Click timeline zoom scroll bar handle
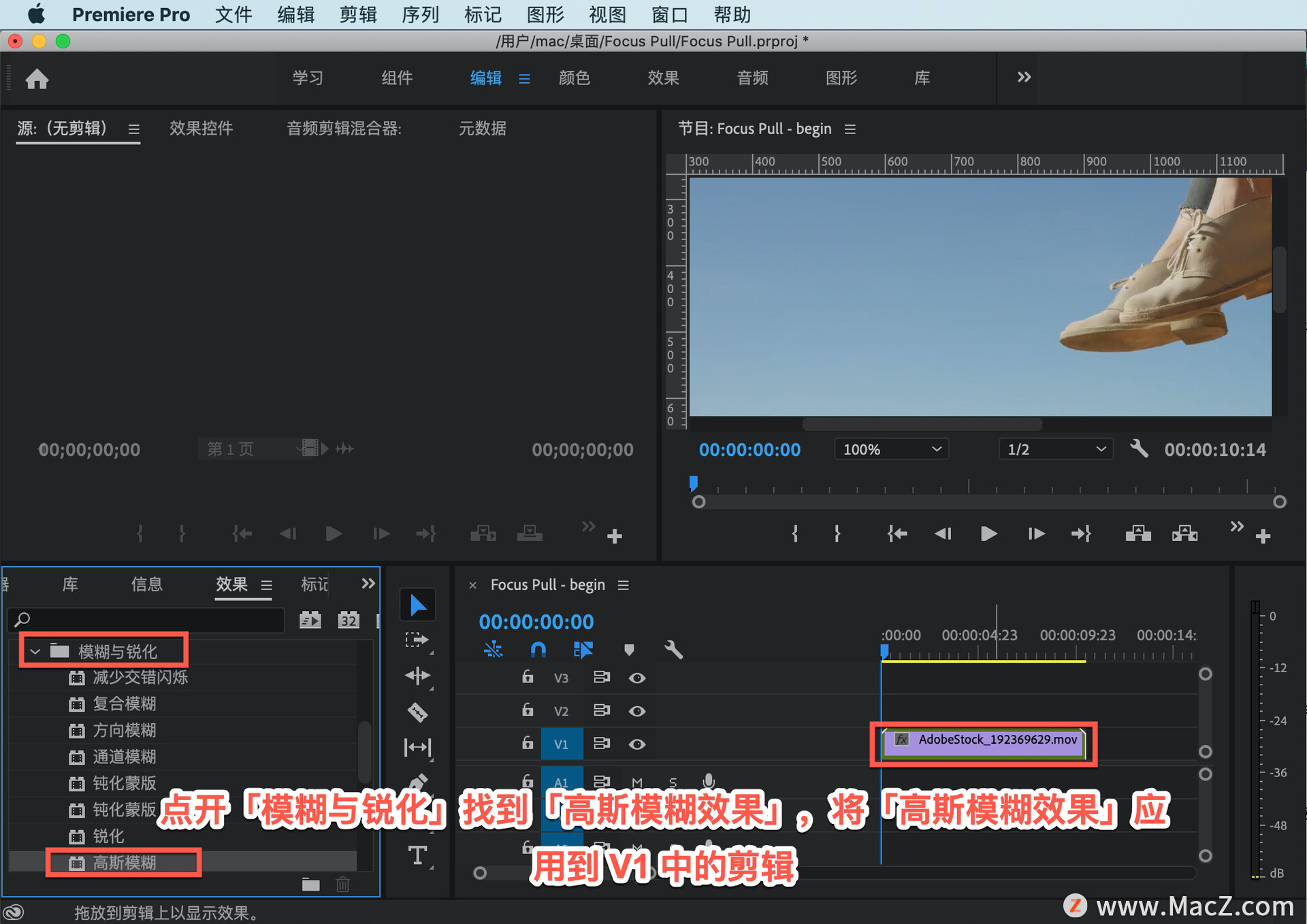 coord(480,873)
